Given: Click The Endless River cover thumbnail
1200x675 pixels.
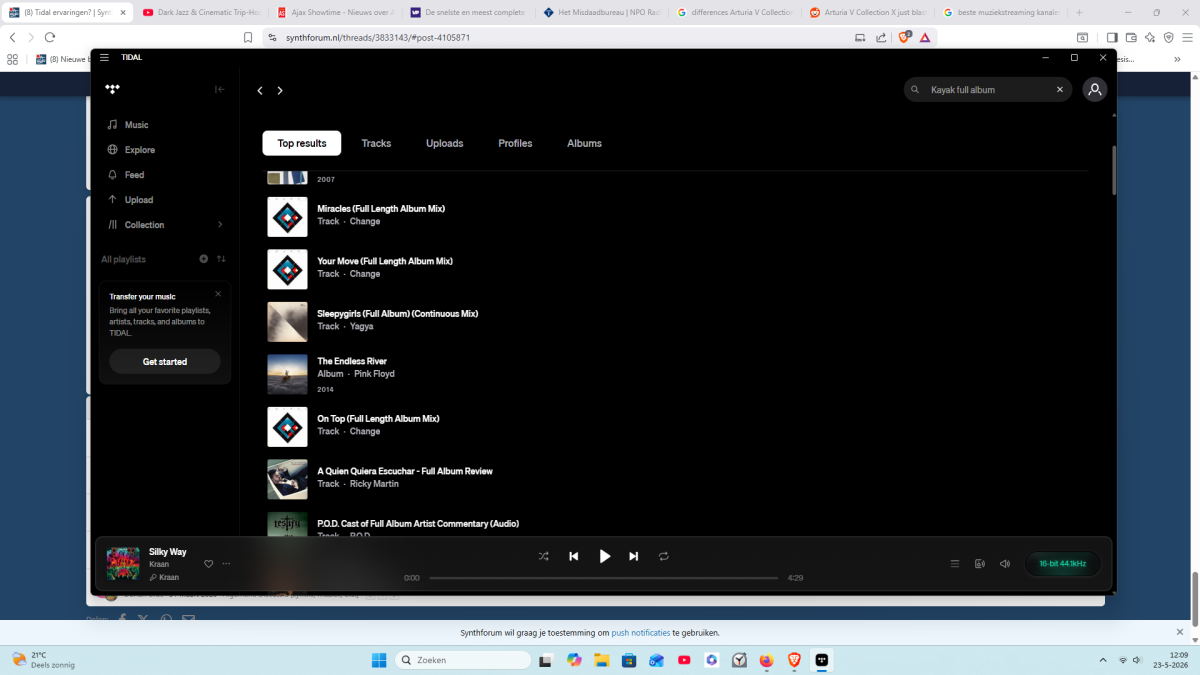Looking at the screenshot, I should click(287, 375).
